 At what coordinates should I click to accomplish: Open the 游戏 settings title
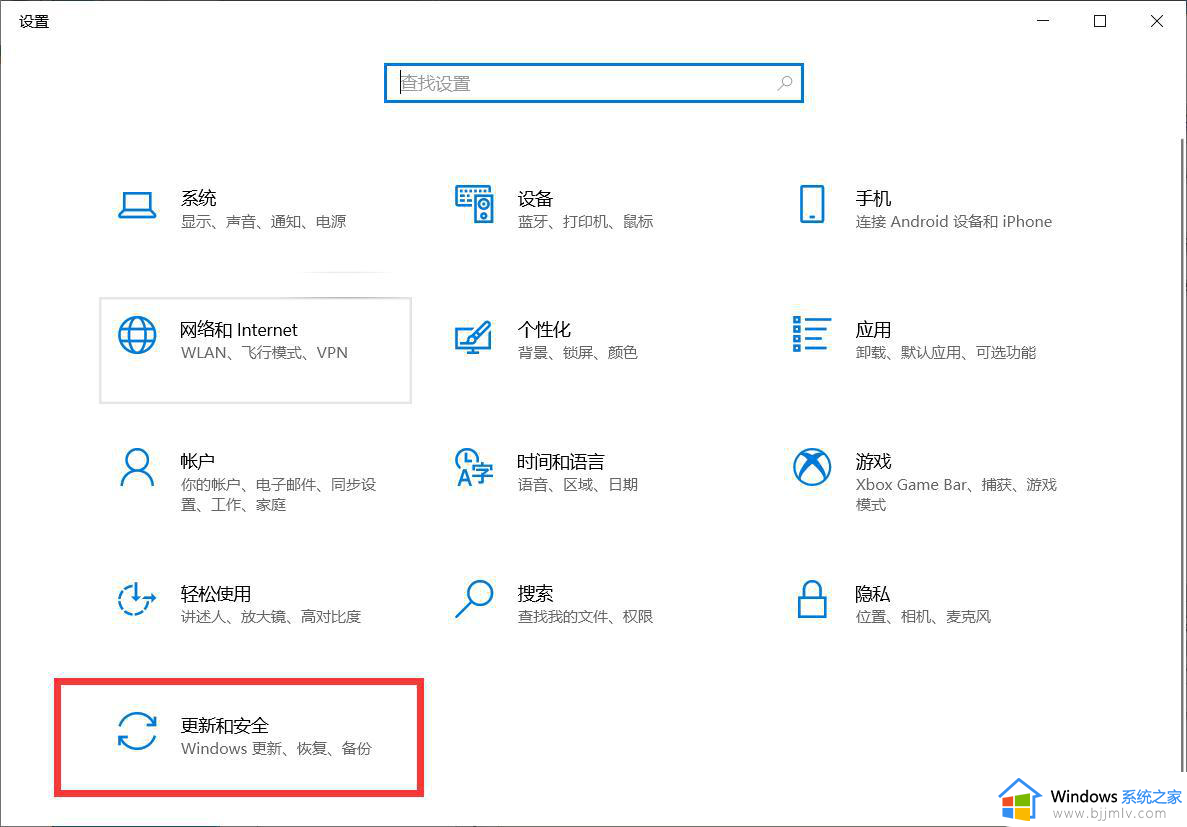(x=873, y=461)
